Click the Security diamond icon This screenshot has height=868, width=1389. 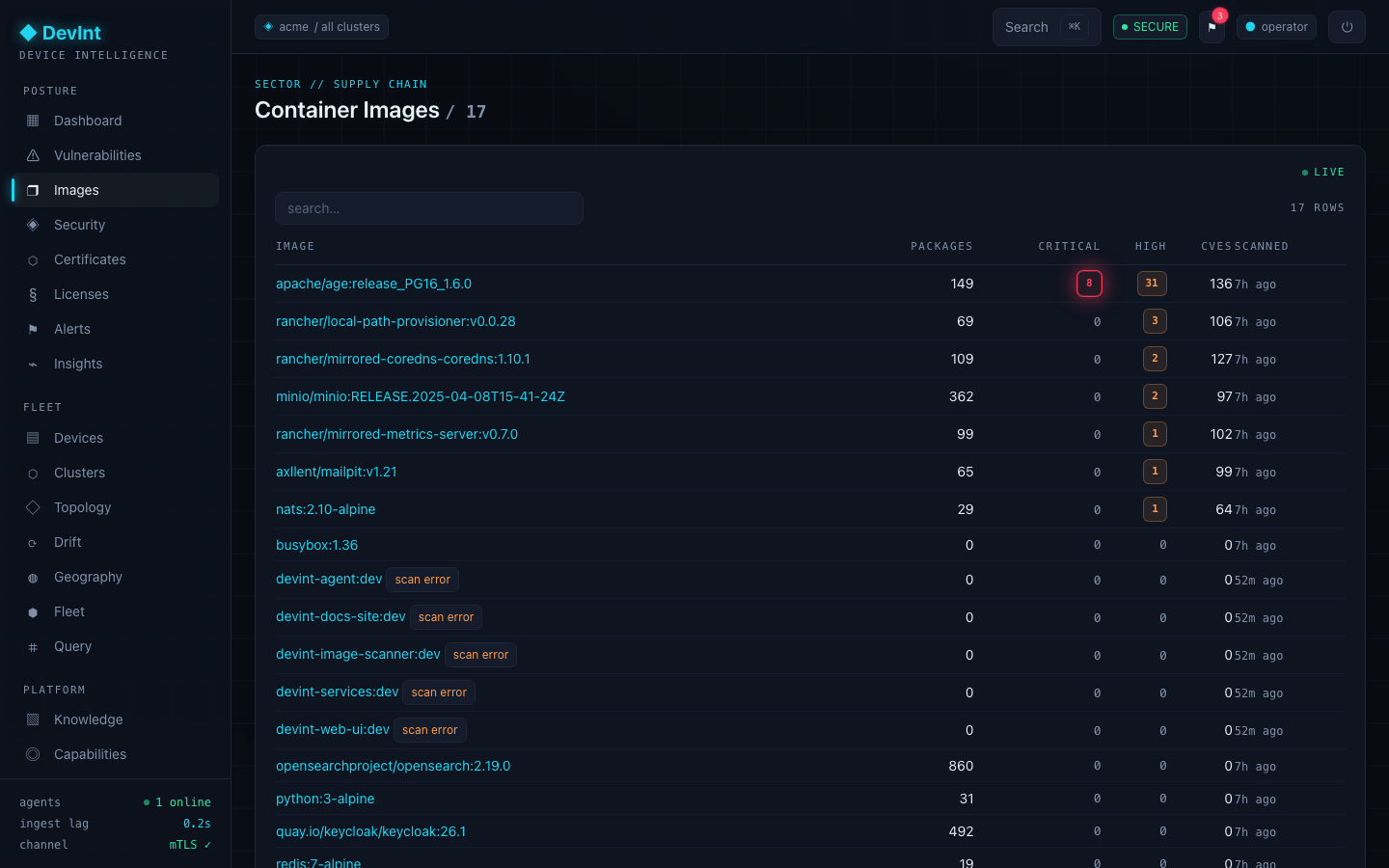(x=33, y=225)
